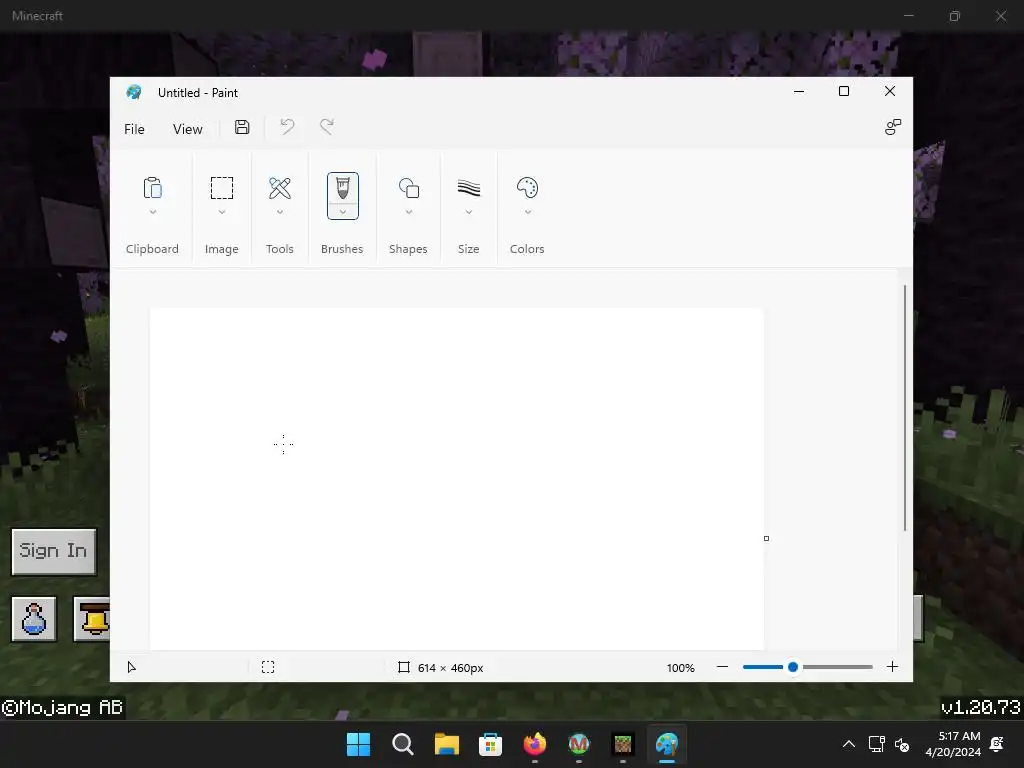Viewport: 1024px width, 768px height.
Task: Close the Paint window
Action: click(x=889, y=91)
